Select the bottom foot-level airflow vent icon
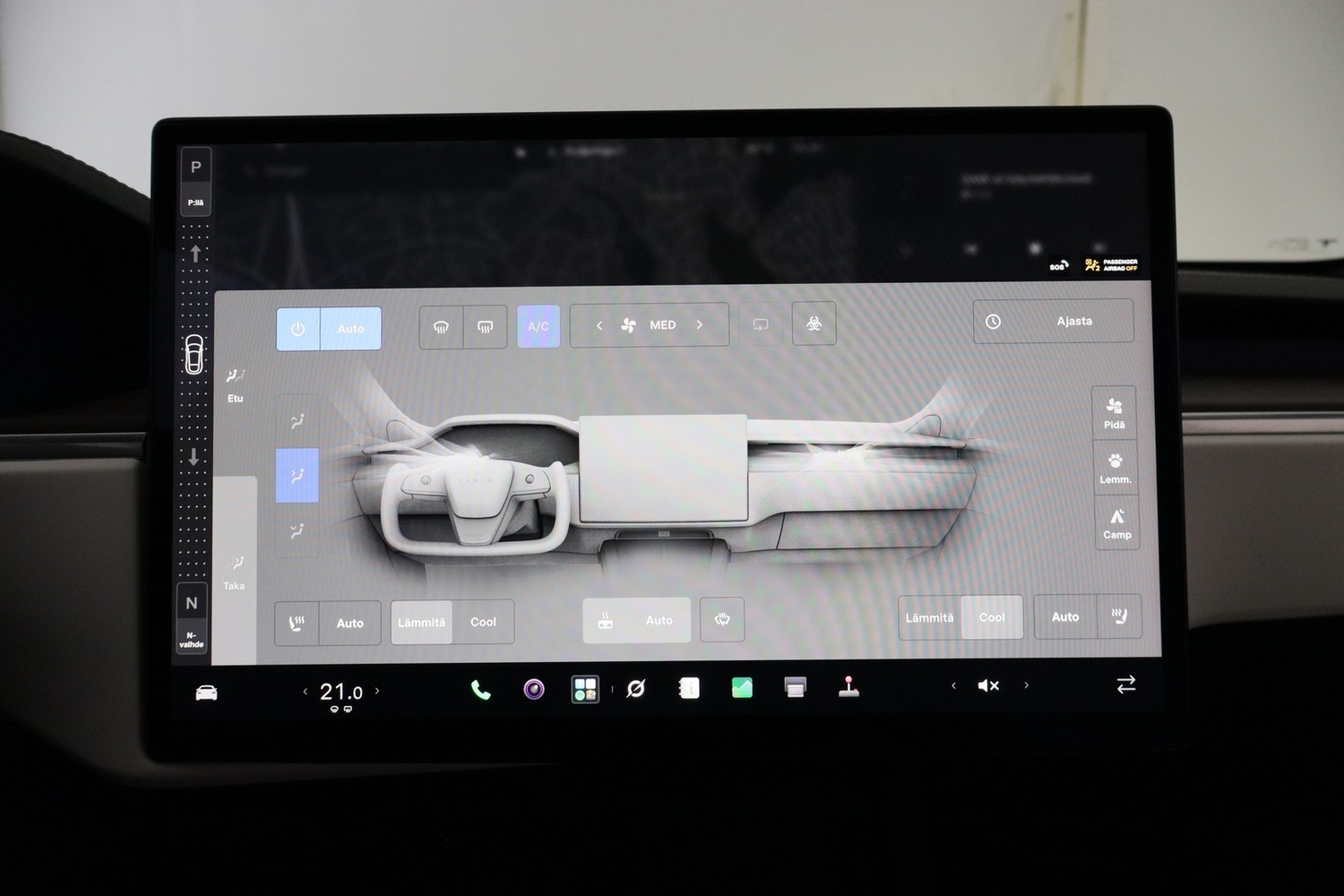The image size is (1344, 896). [x=297, y=530]
